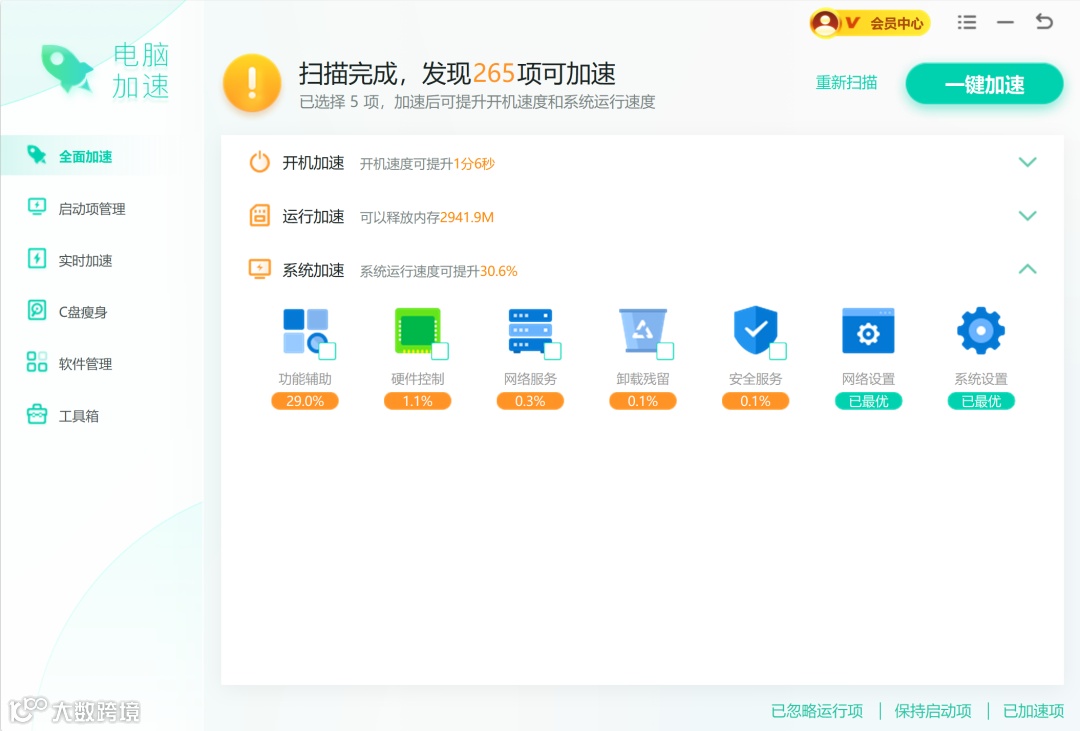
Task: Tick the 硬件控制 checkbox
Action: (x=440, y=351)
